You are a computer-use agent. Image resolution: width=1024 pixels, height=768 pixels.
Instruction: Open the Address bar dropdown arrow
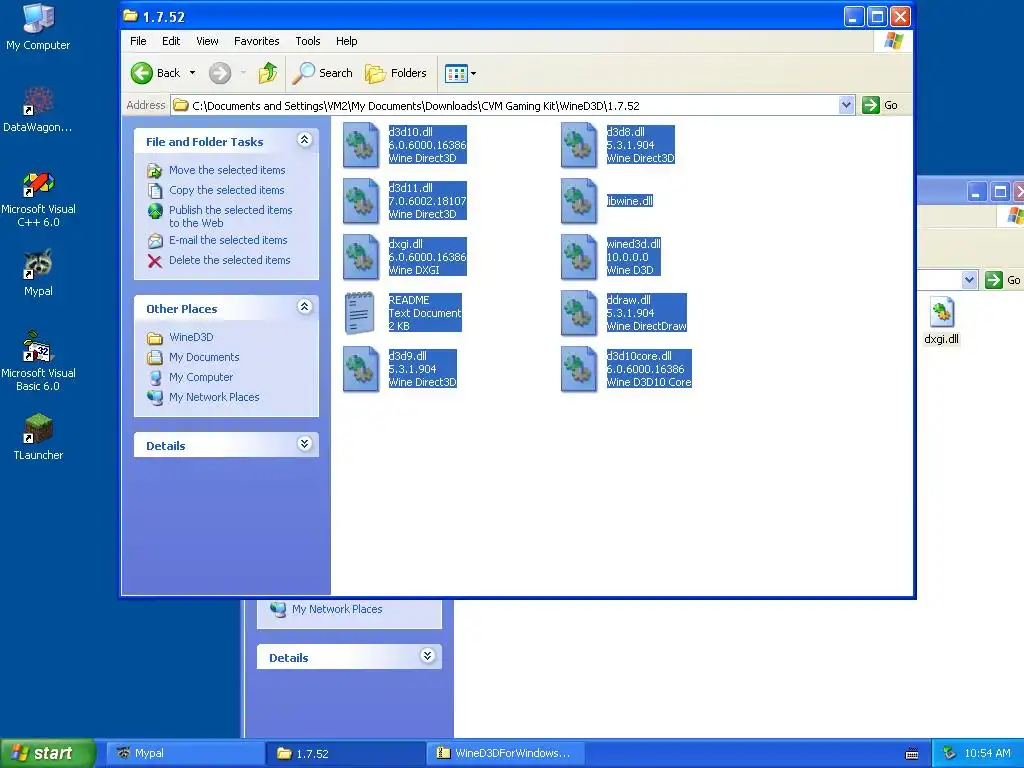(x=846, y=105)
